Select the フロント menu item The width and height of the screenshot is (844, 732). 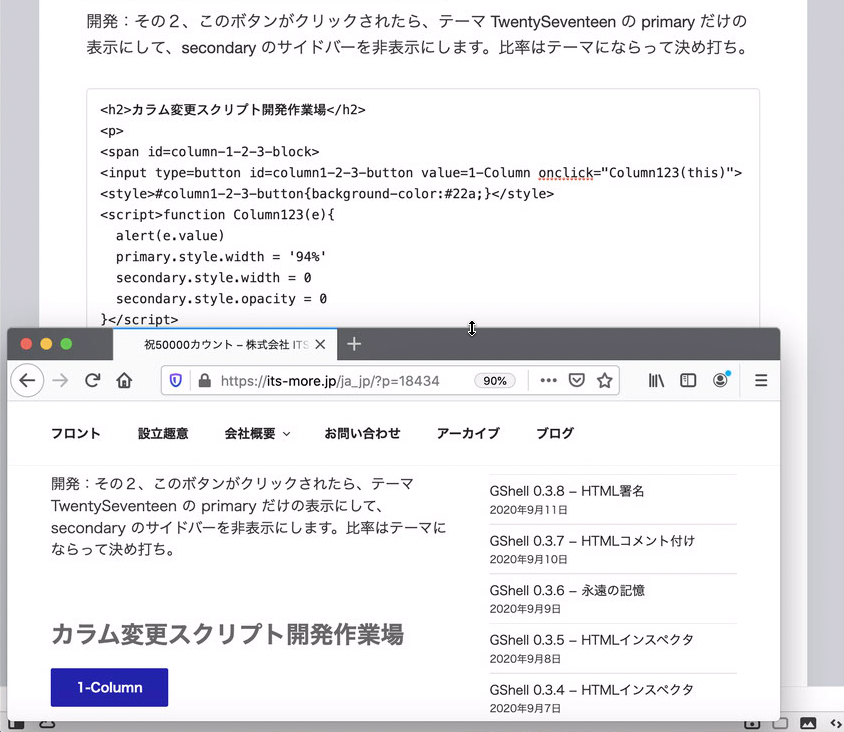coord(76,433)
